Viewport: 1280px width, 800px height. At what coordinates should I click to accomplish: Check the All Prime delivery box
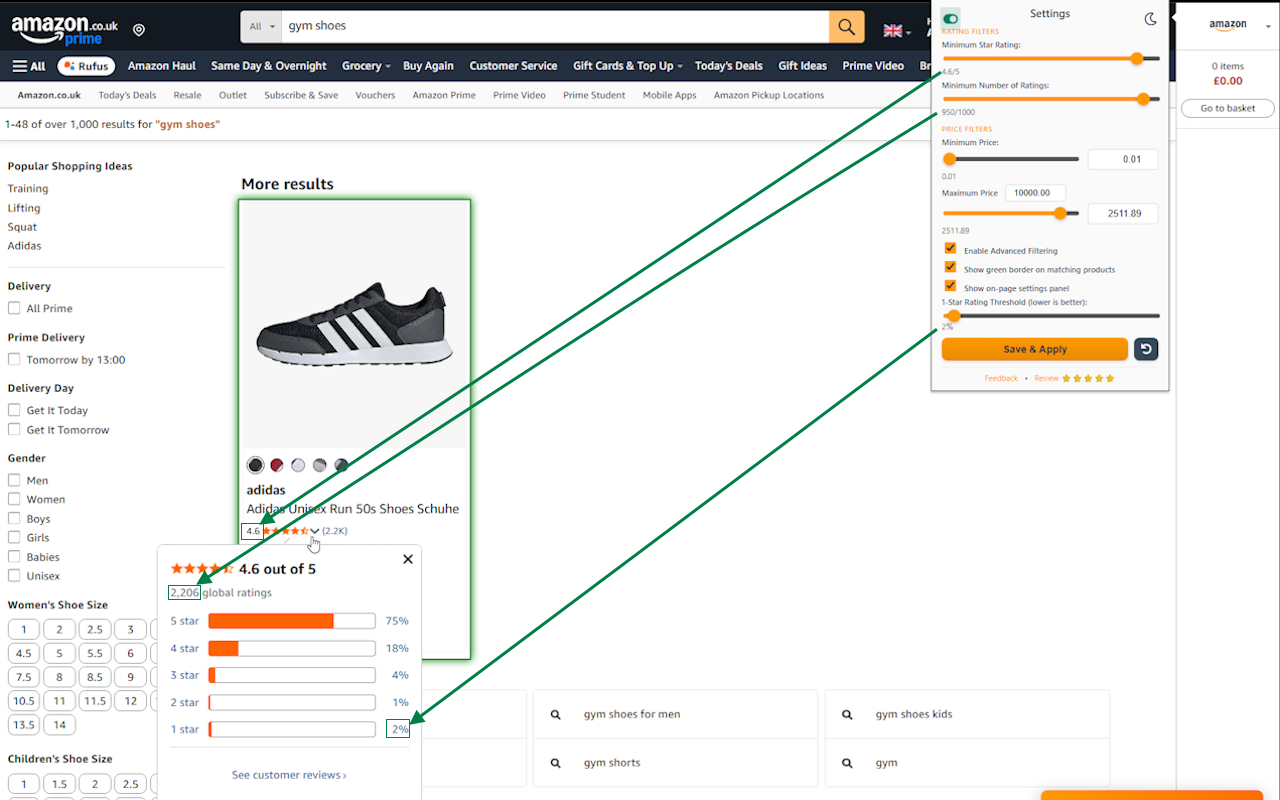coord(14,308)
